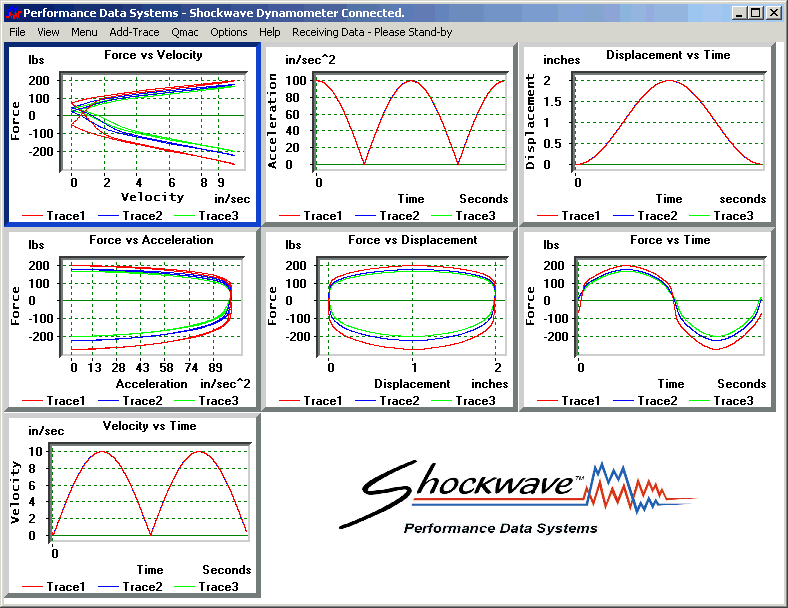Open the Qmac menu

click(x=185, y=32)
